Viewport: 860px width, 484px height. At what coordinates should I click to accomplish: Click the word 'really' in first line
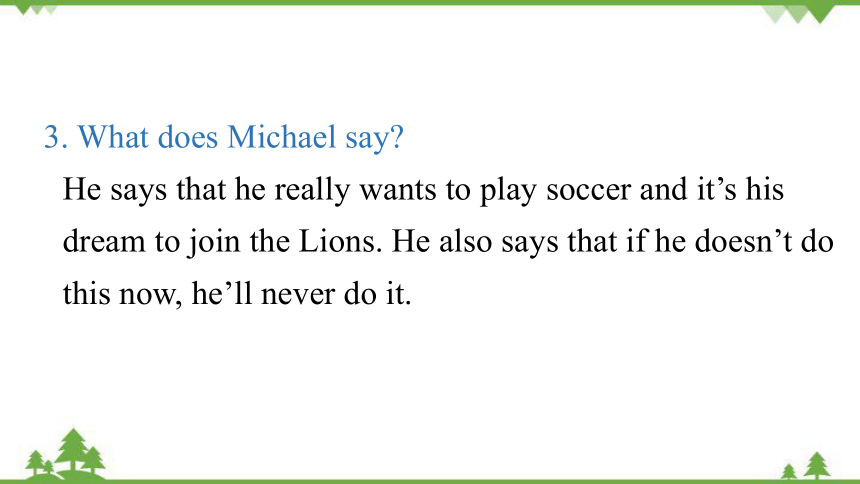(x=312, y=190)
